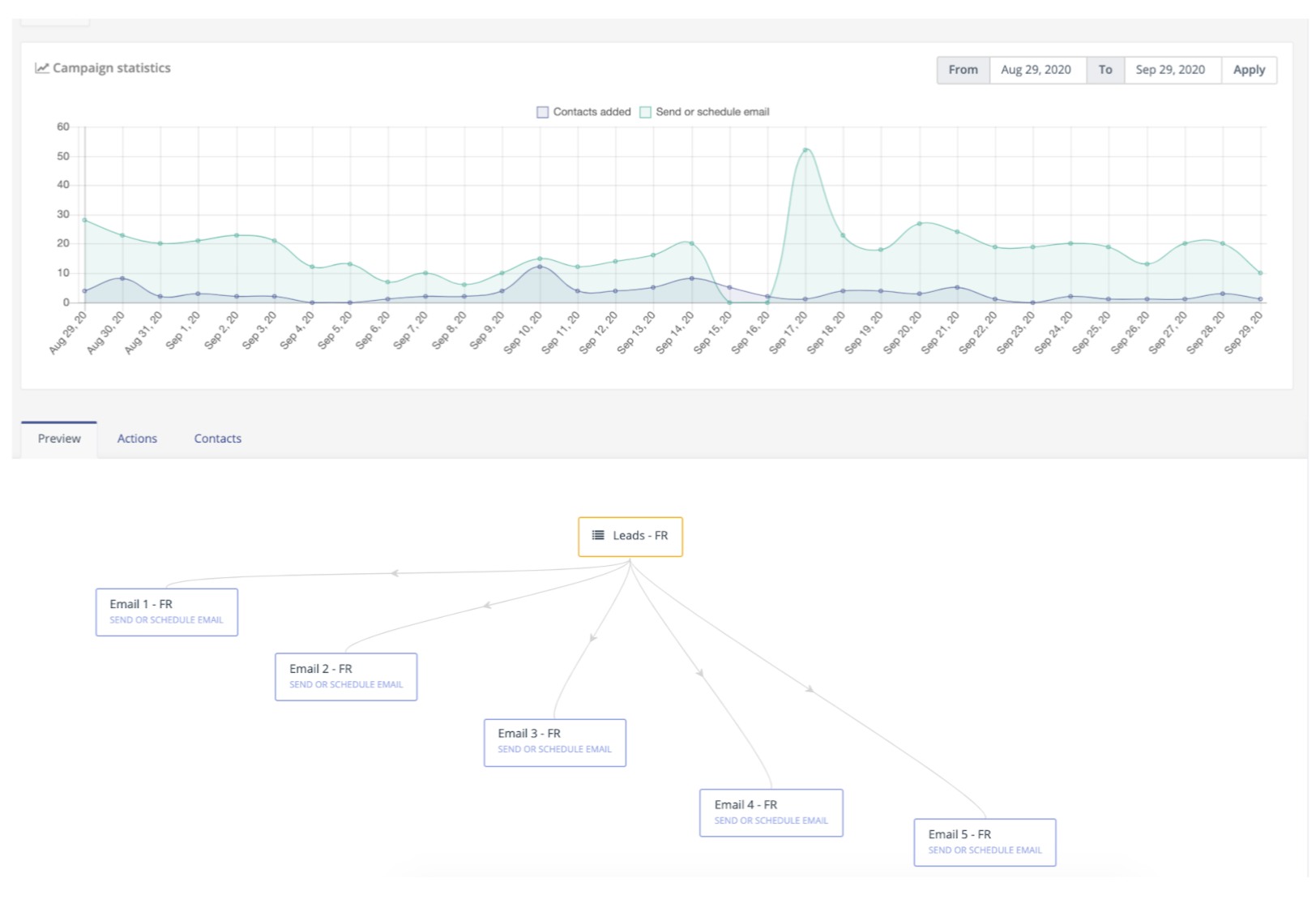Click the To date label
Viewport: 1316px width, 908px height.
1105,70
